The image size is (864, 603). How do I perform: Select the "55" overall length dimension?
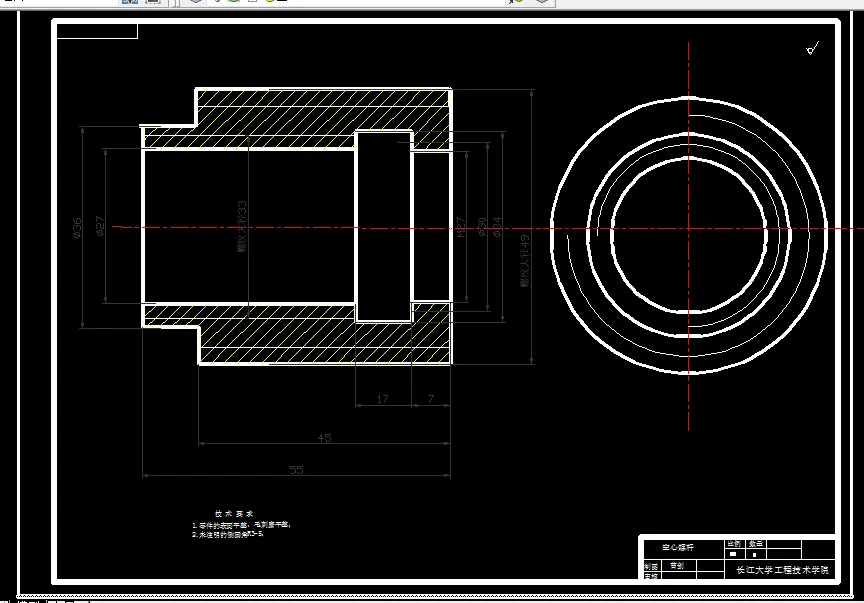[296, 470]
